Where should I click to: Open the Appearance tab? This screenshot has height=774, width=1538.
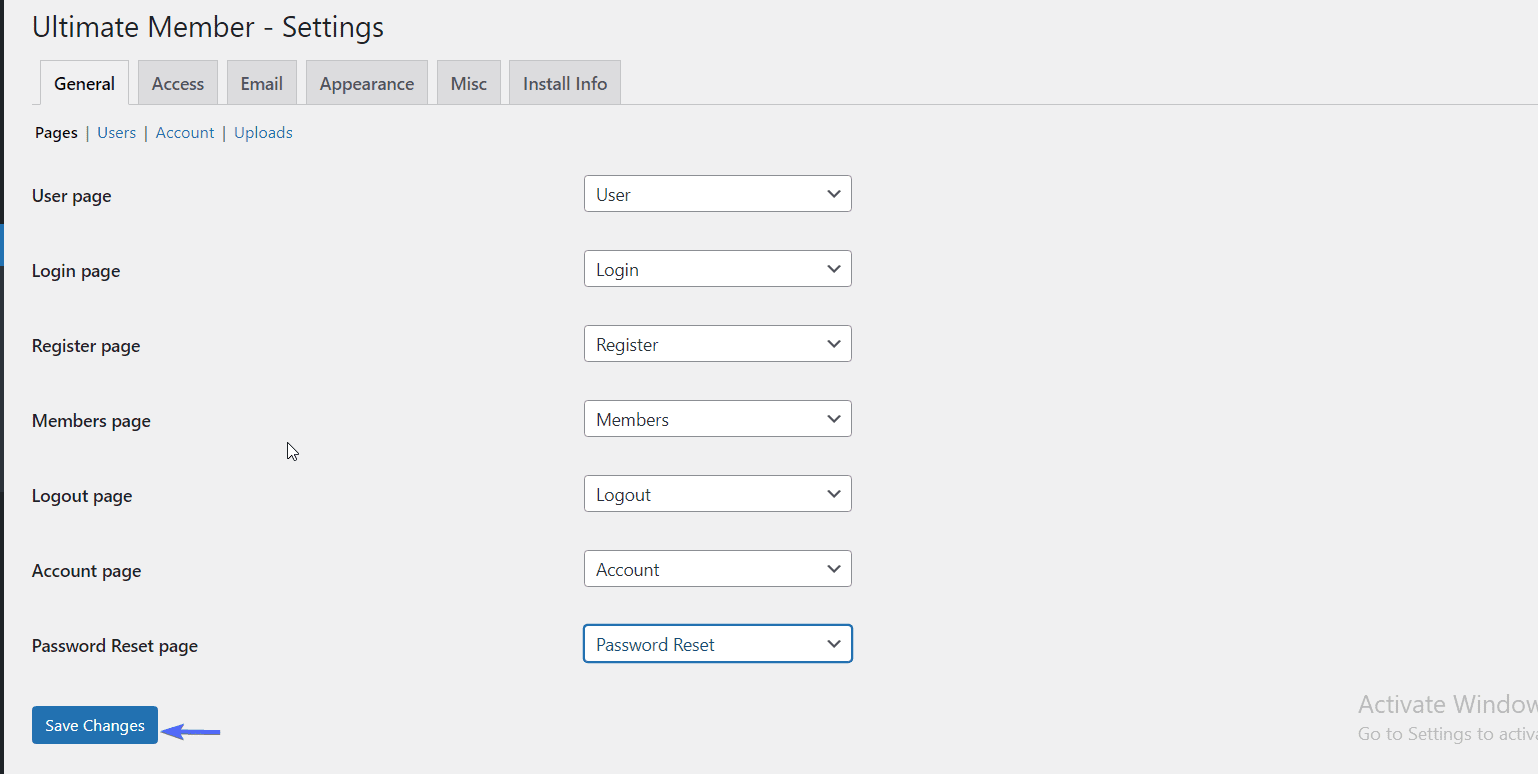click(x=367, y=83)
